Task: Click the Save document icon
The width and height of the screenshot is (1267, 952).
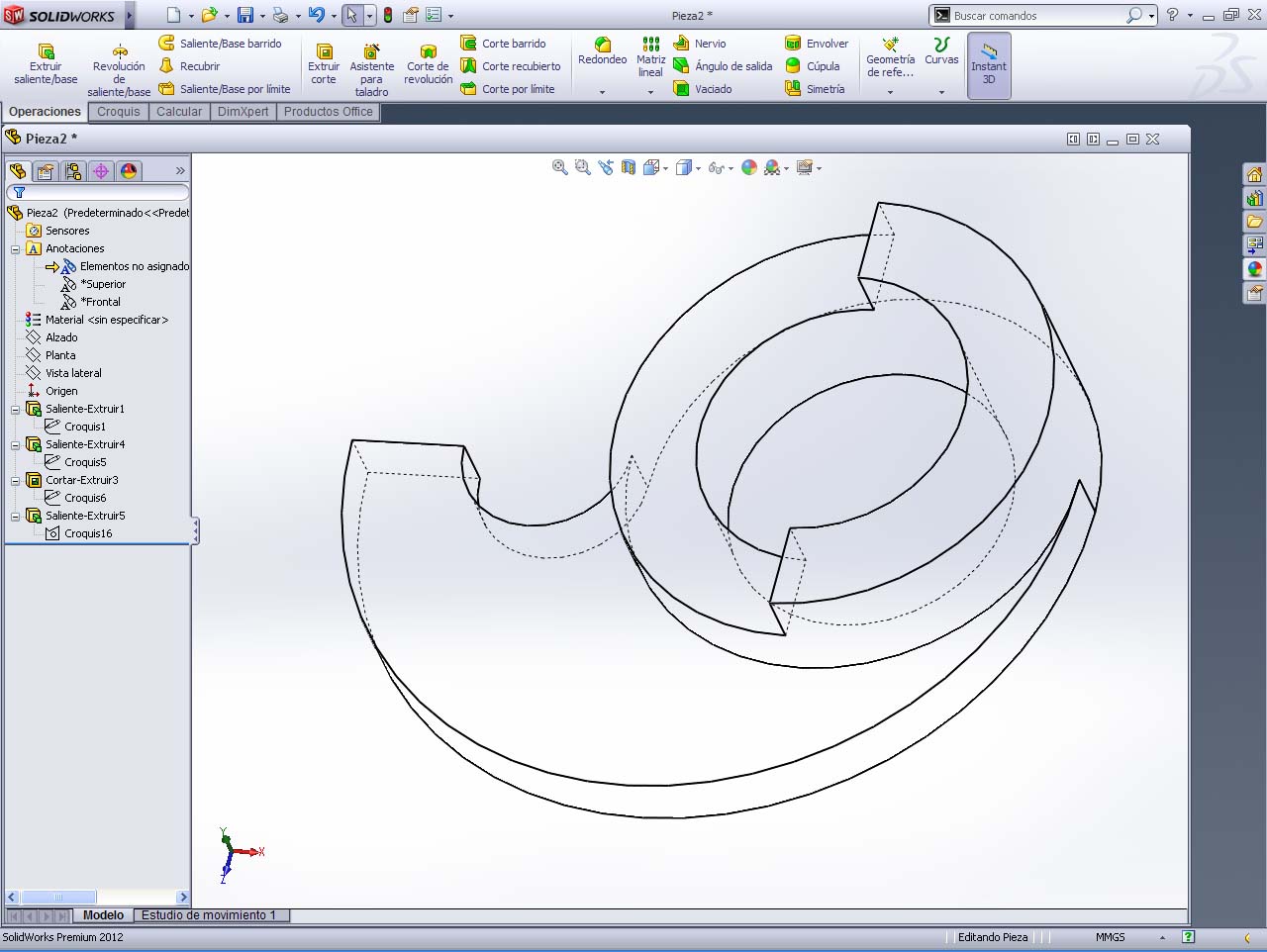Action: [x=244, y=15]
